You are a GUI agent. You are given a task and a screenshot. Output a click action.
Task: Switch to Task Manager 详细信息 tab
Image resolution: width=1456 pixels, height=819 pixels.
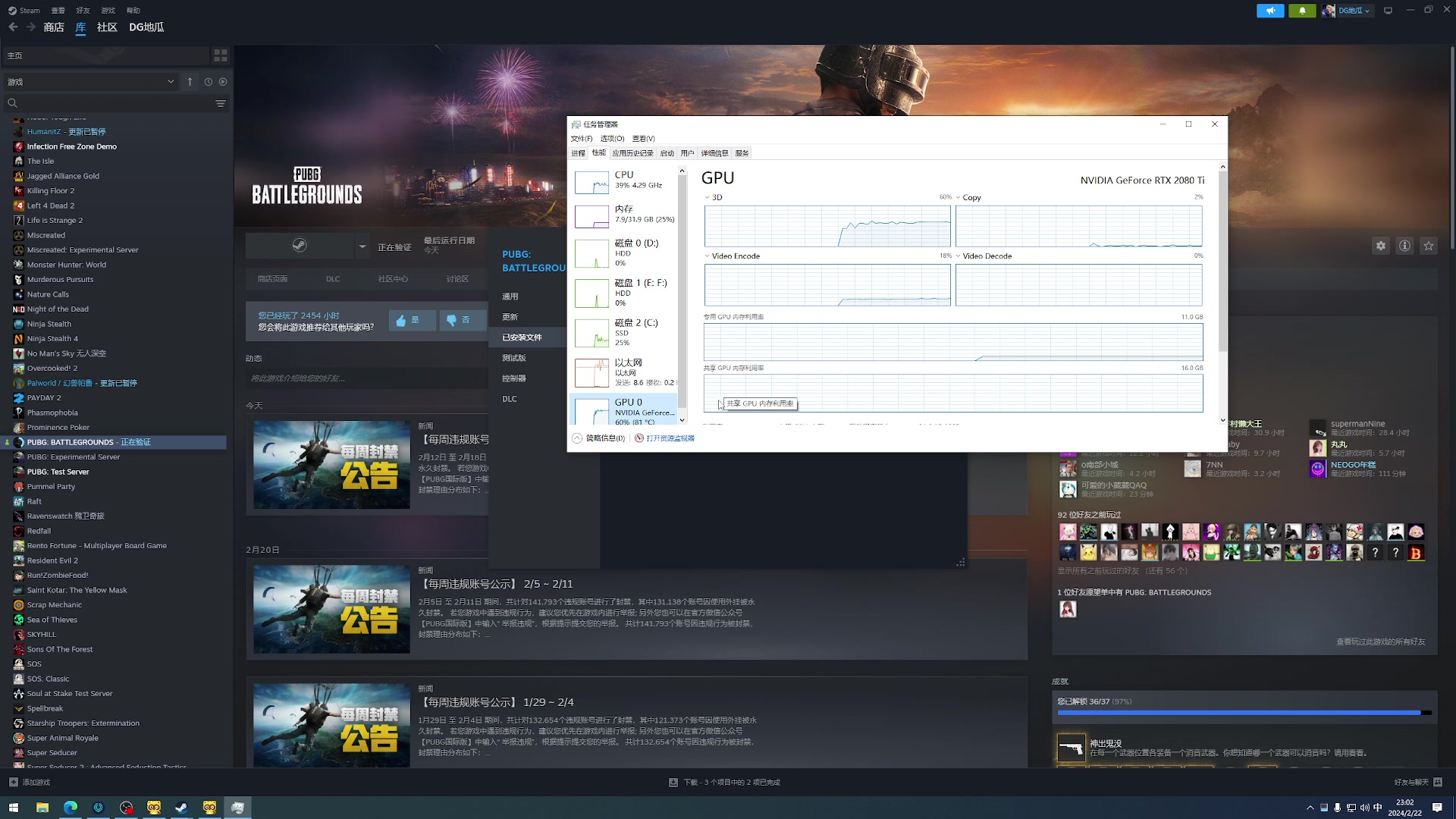[x=714, y=153]
